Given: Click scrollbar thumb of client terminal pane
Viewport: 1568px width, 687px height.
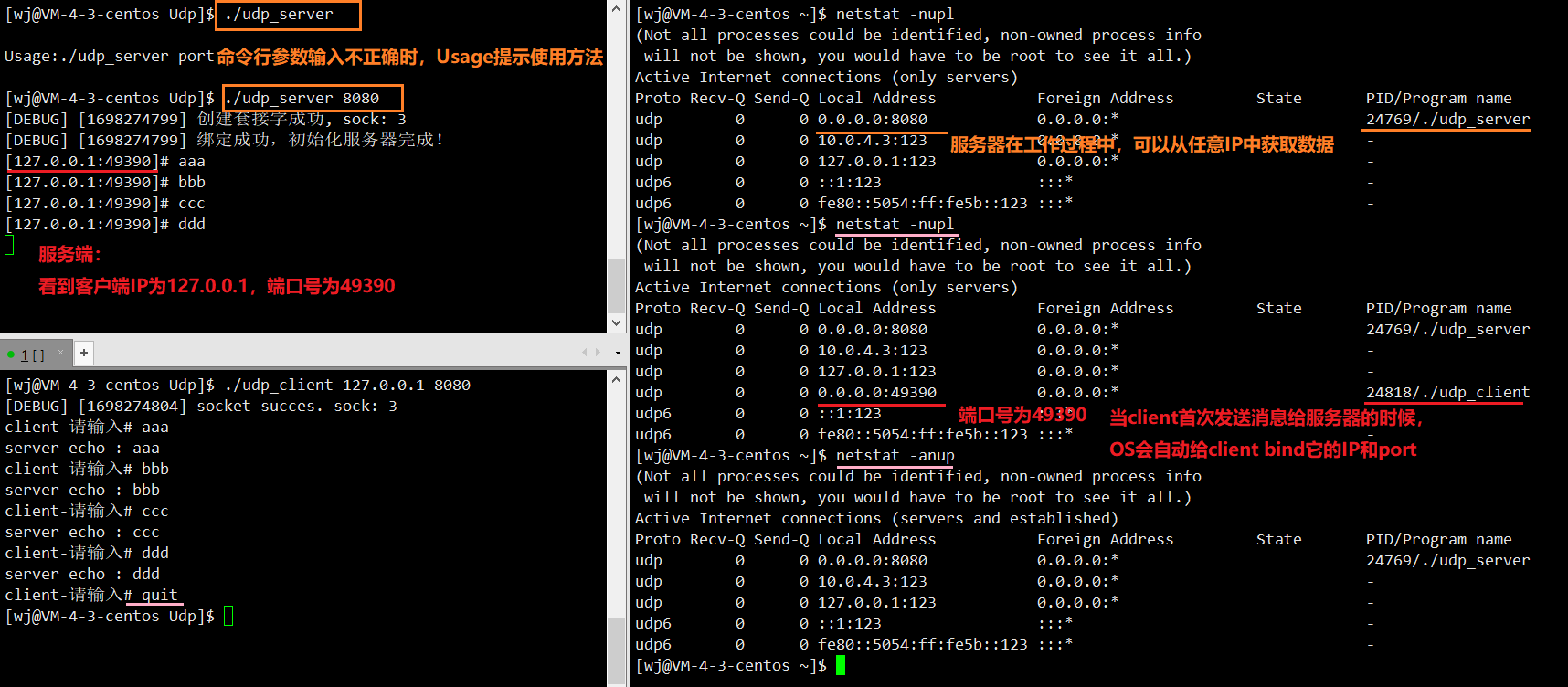Looking at the screenshot, I should 616,650.
